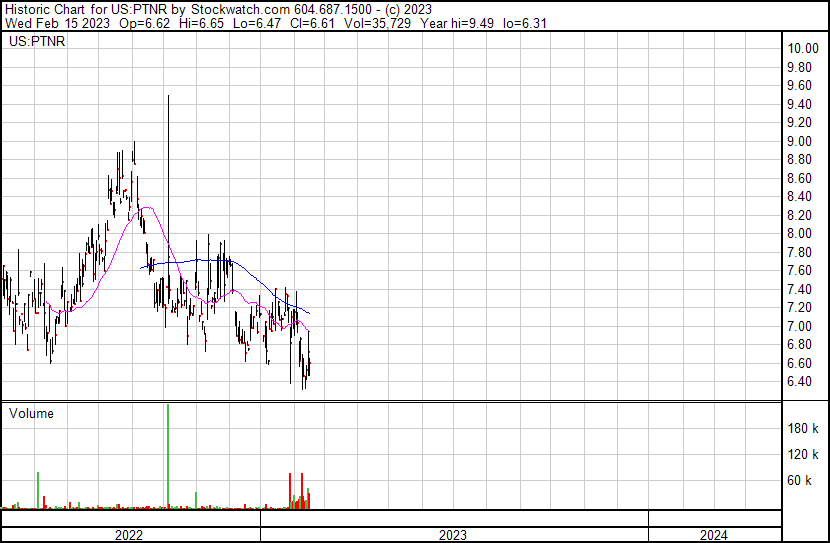This screenshot has height=543, width=830.
Task: Click the low value 'Lo=6.47'
Action: click(x=256, y=23)
